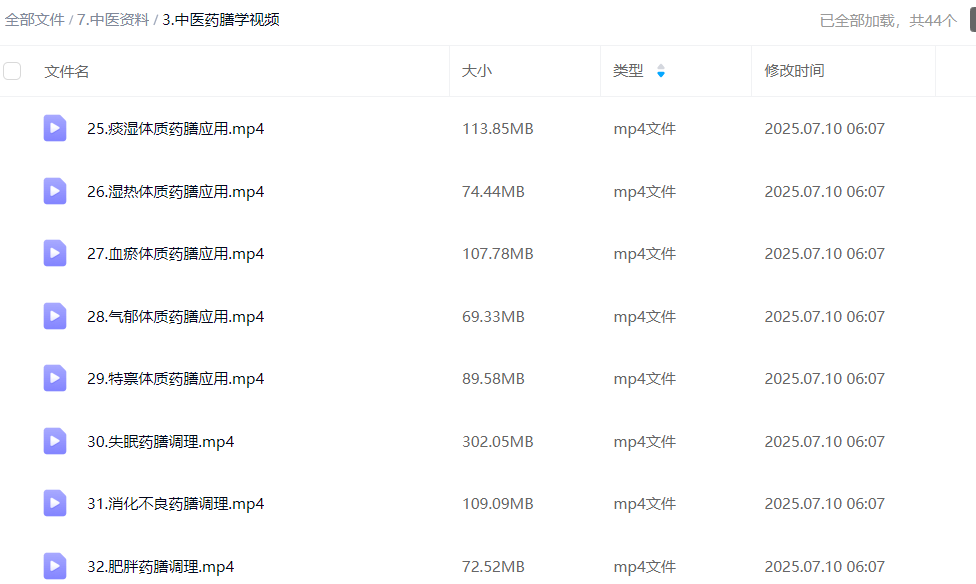
Task: Go to 全部文件 in breadcrumb
Action: (35, 20)
